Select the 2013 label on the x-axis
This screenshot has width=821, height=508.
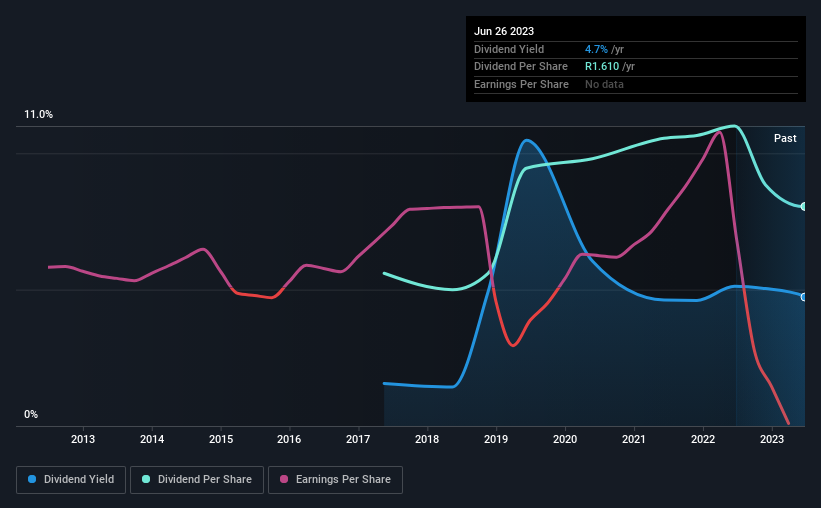click(x=83, y=439)
